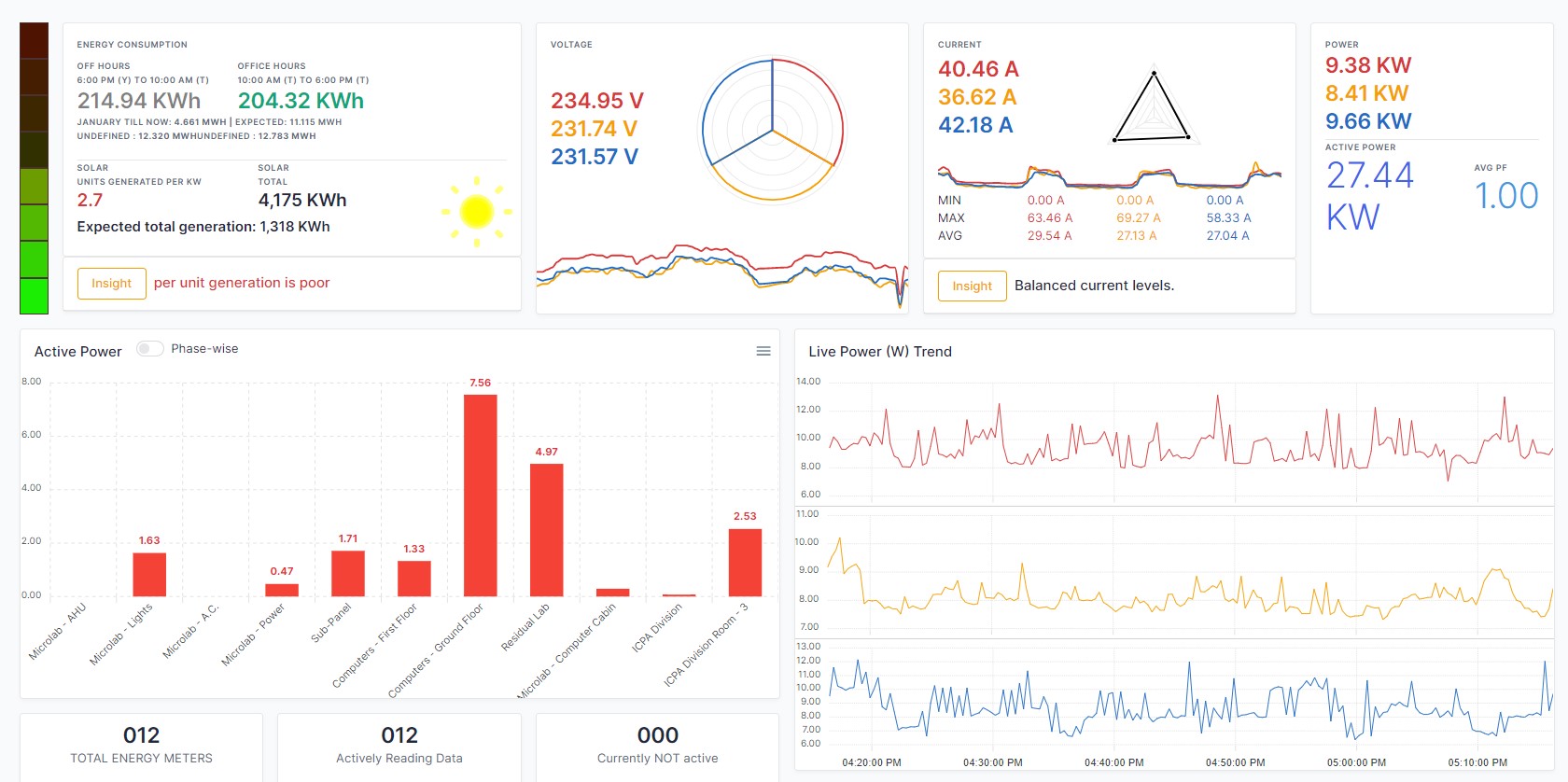This screenshot has width=1568, height=782.
Task: Click the 8.41 KW power value
Action: pyautogui.click(x=1366, y=93)
